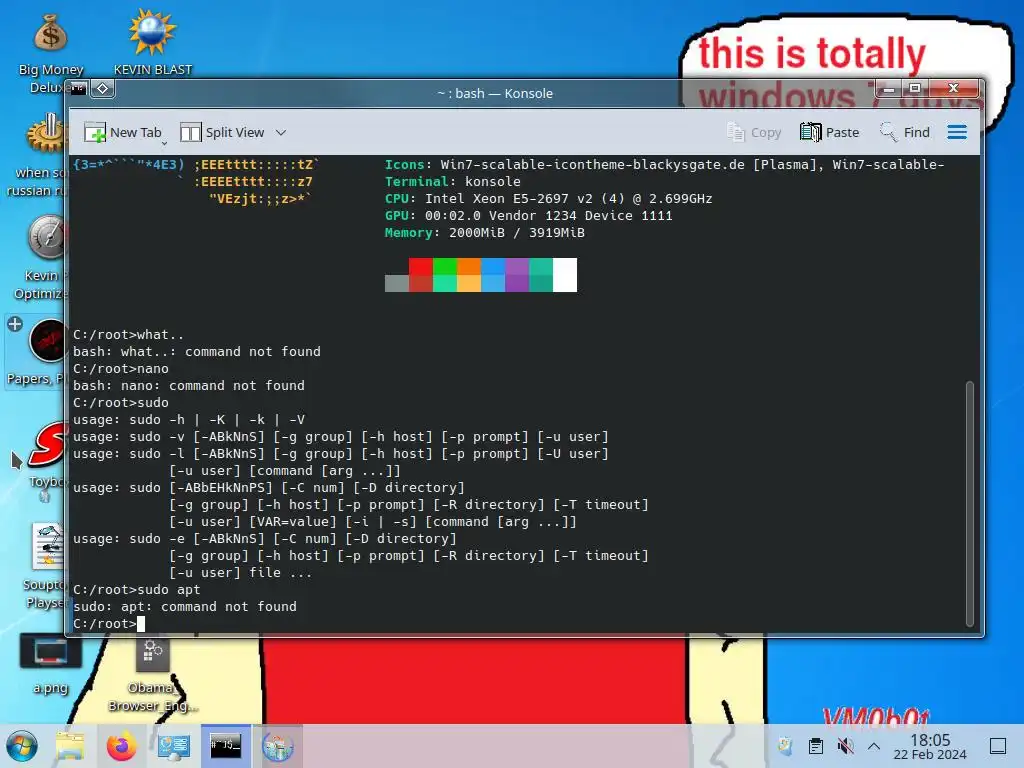Click the Konsole terminal taskbar entry
Image resolution: width=1024 pixels, height=768 pixels.
tap(225, 746)
